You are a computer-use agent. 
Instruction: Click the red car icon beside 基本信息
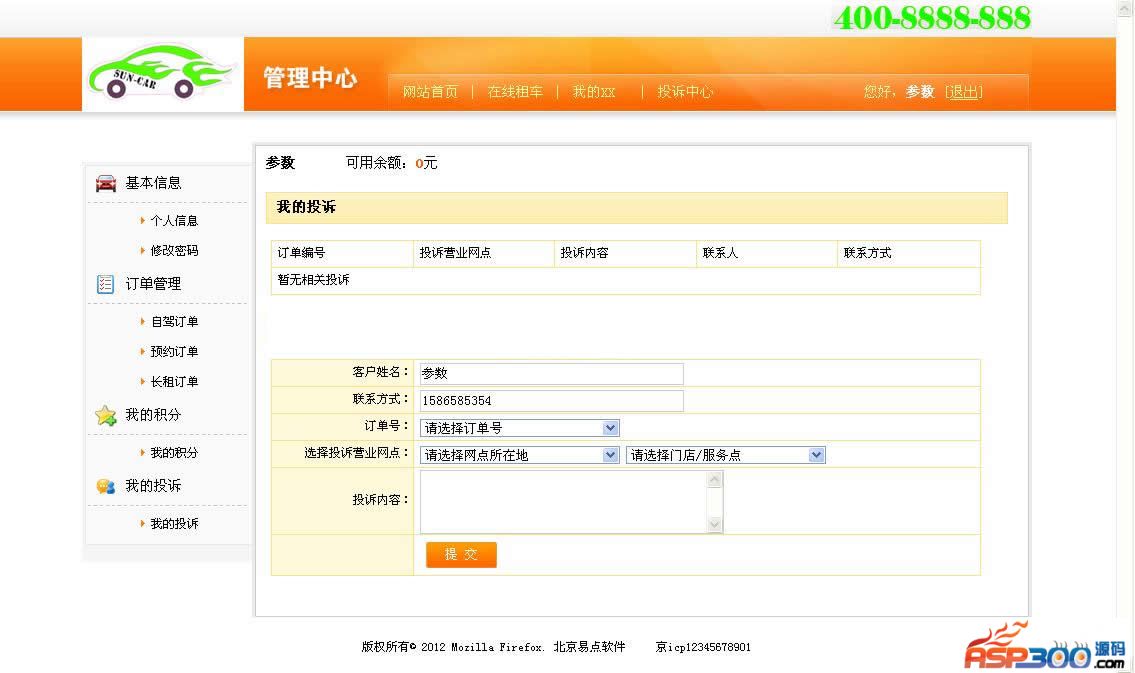pyautogui.click(x=106, y=183)
